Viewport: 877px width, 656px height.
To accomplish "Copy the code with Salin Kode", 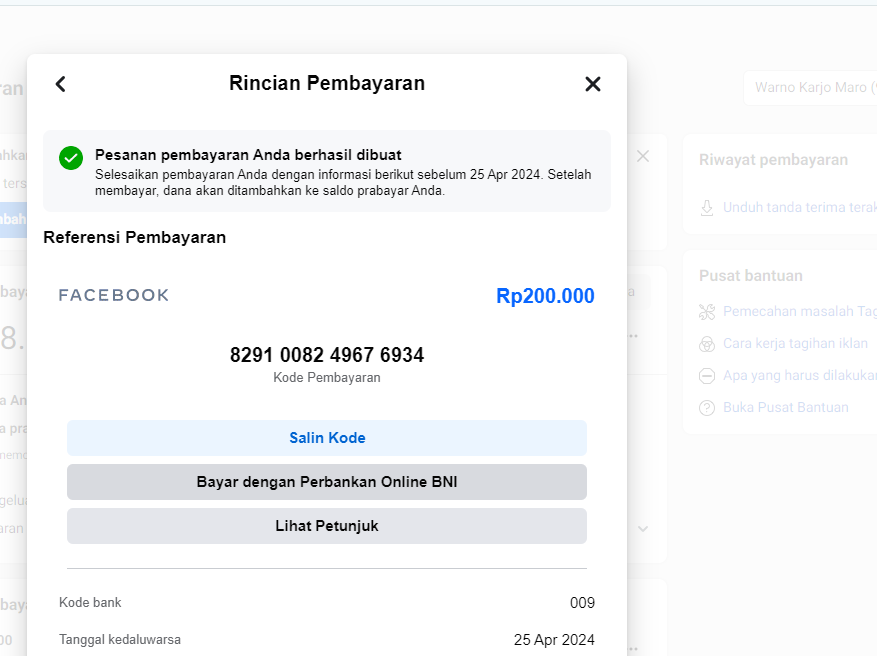I will pos(327,438).
